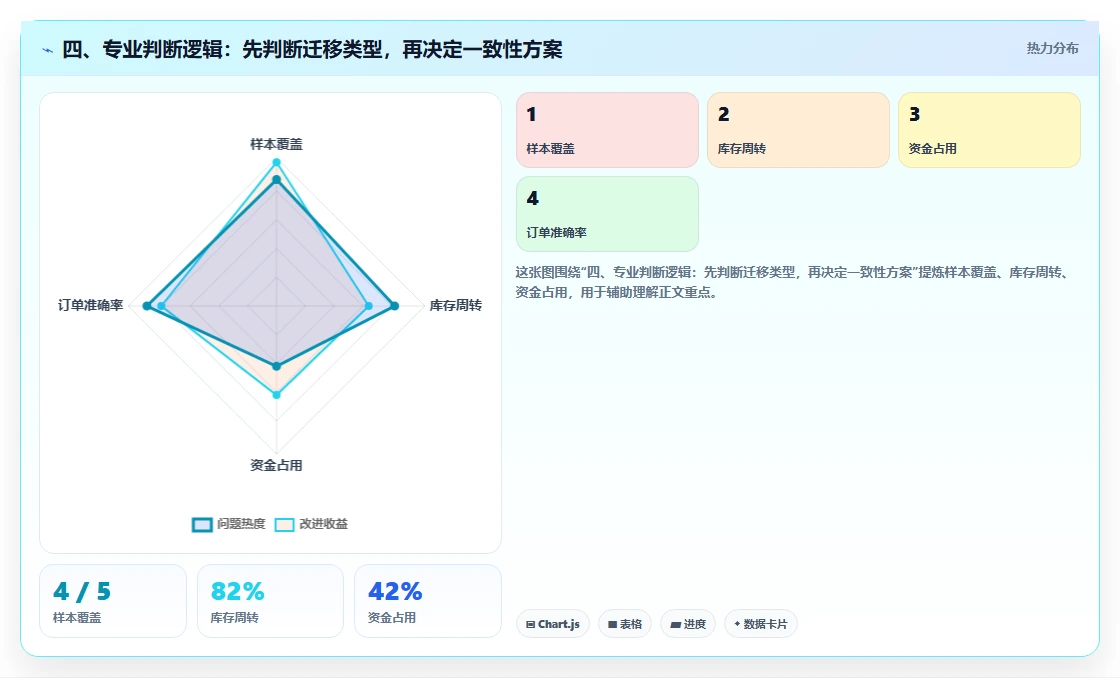Select the green card 4 订单准确率

click(607, 214)
